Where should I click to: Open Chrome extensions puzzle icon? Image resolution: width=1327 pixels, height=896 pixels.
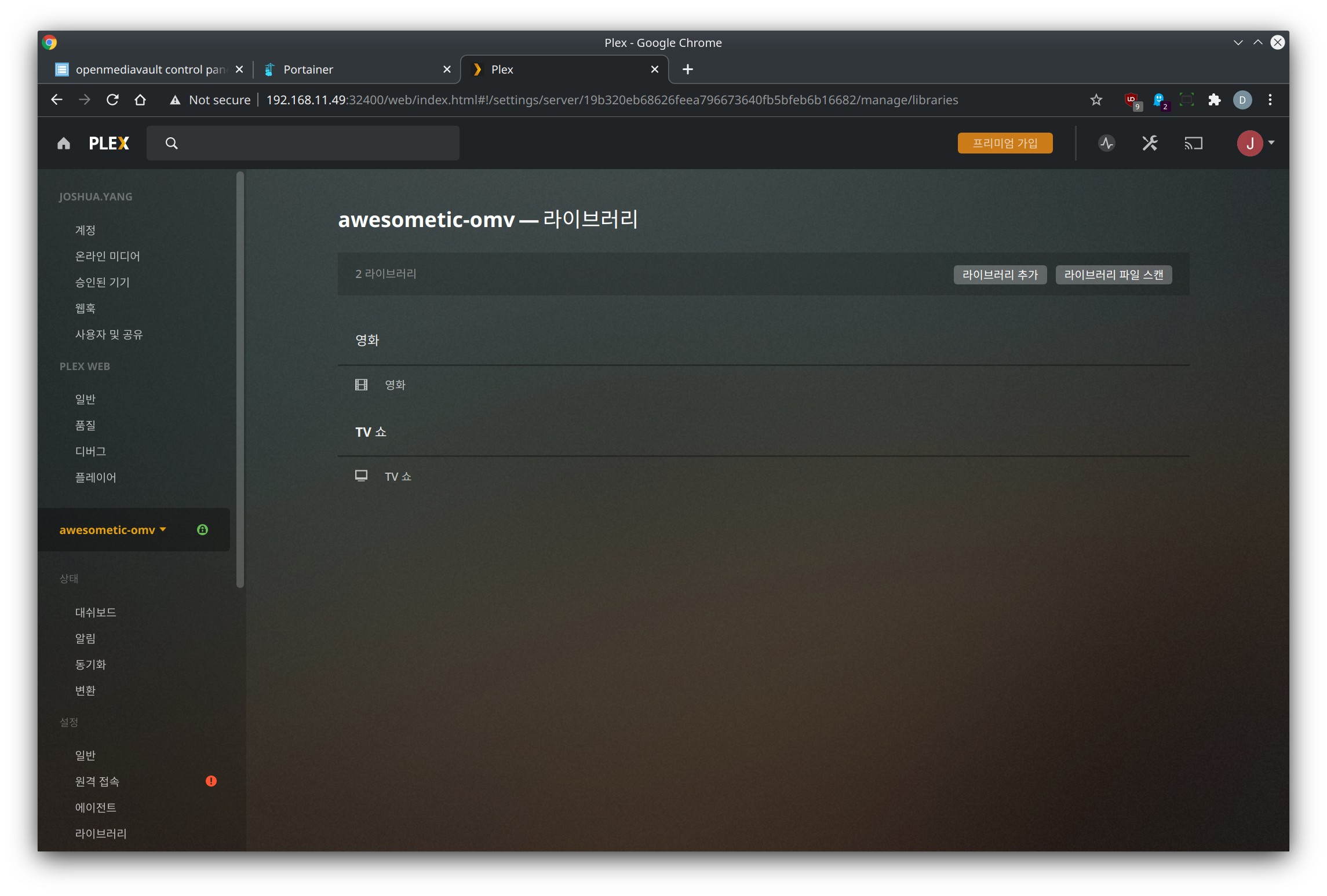[1214, 100]
